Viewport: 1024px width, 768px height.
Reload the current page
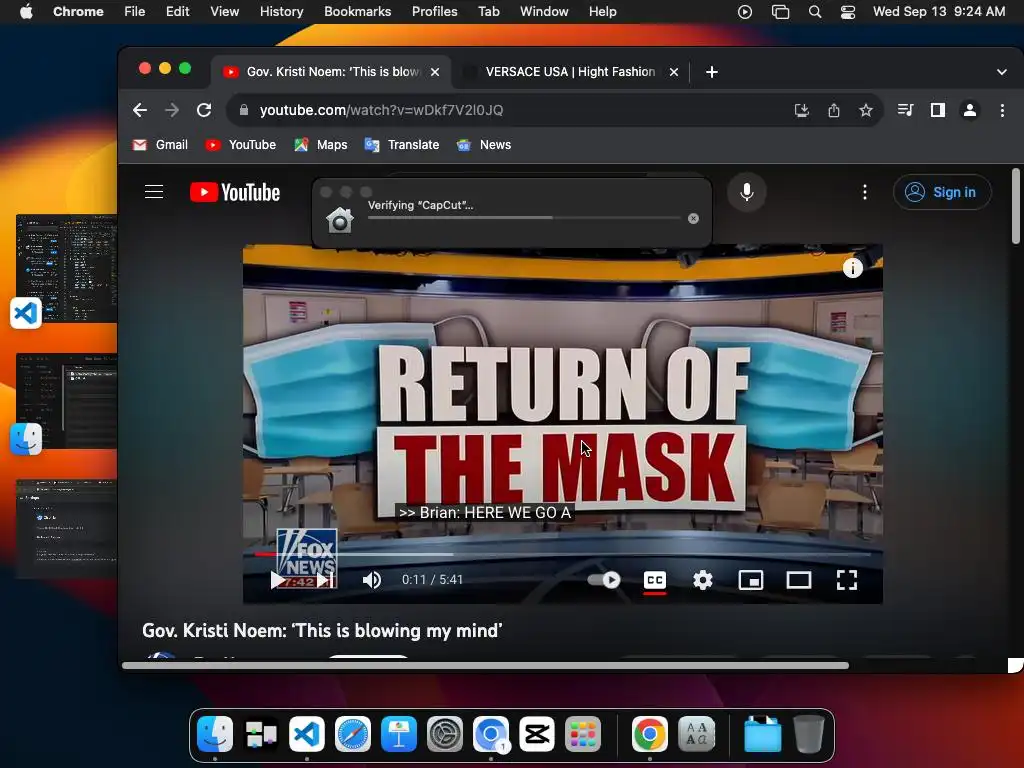click(x=204, y=110)
